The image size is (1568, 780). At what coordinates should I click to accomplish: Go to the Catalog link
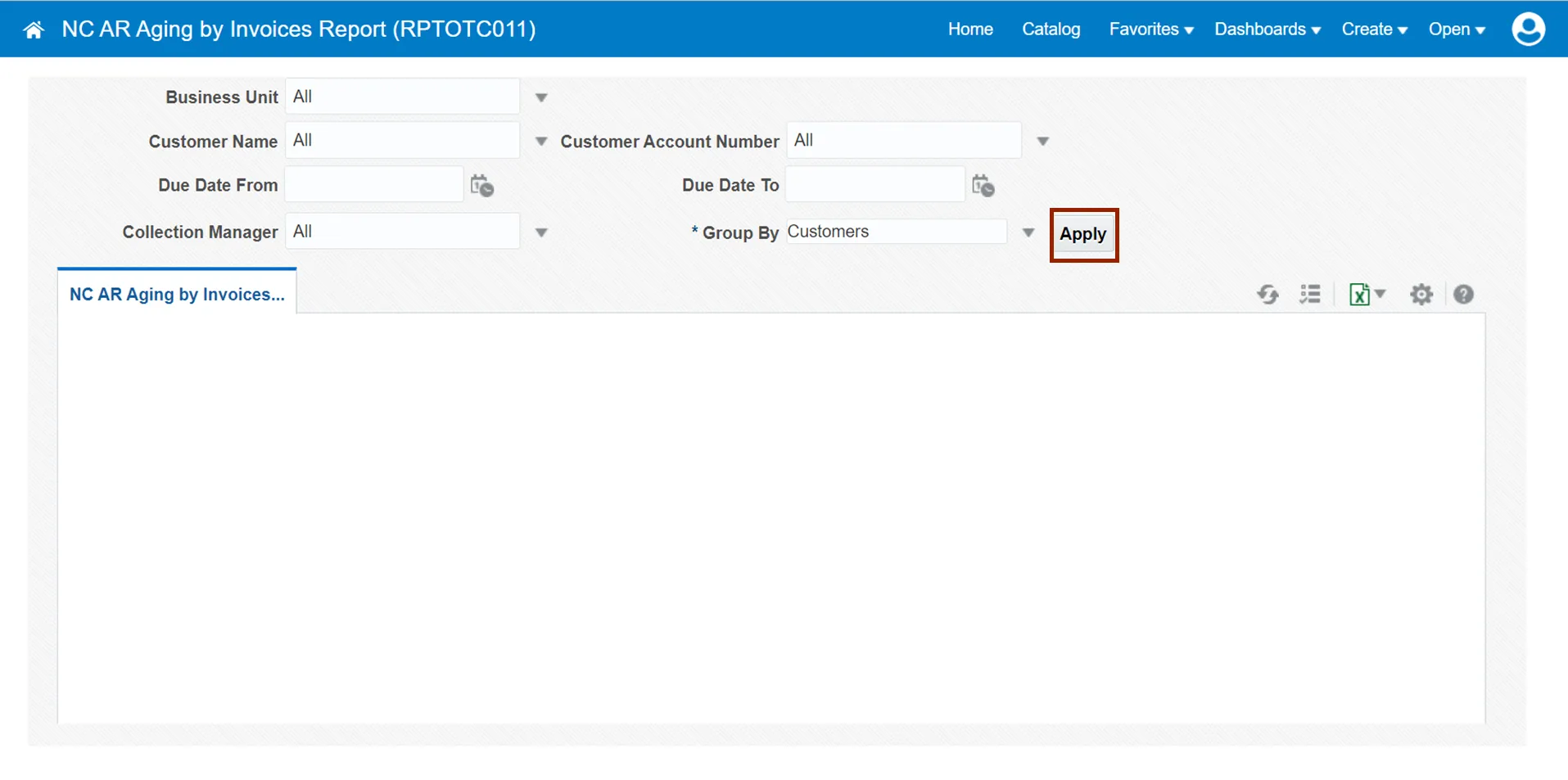[1051, 29]
